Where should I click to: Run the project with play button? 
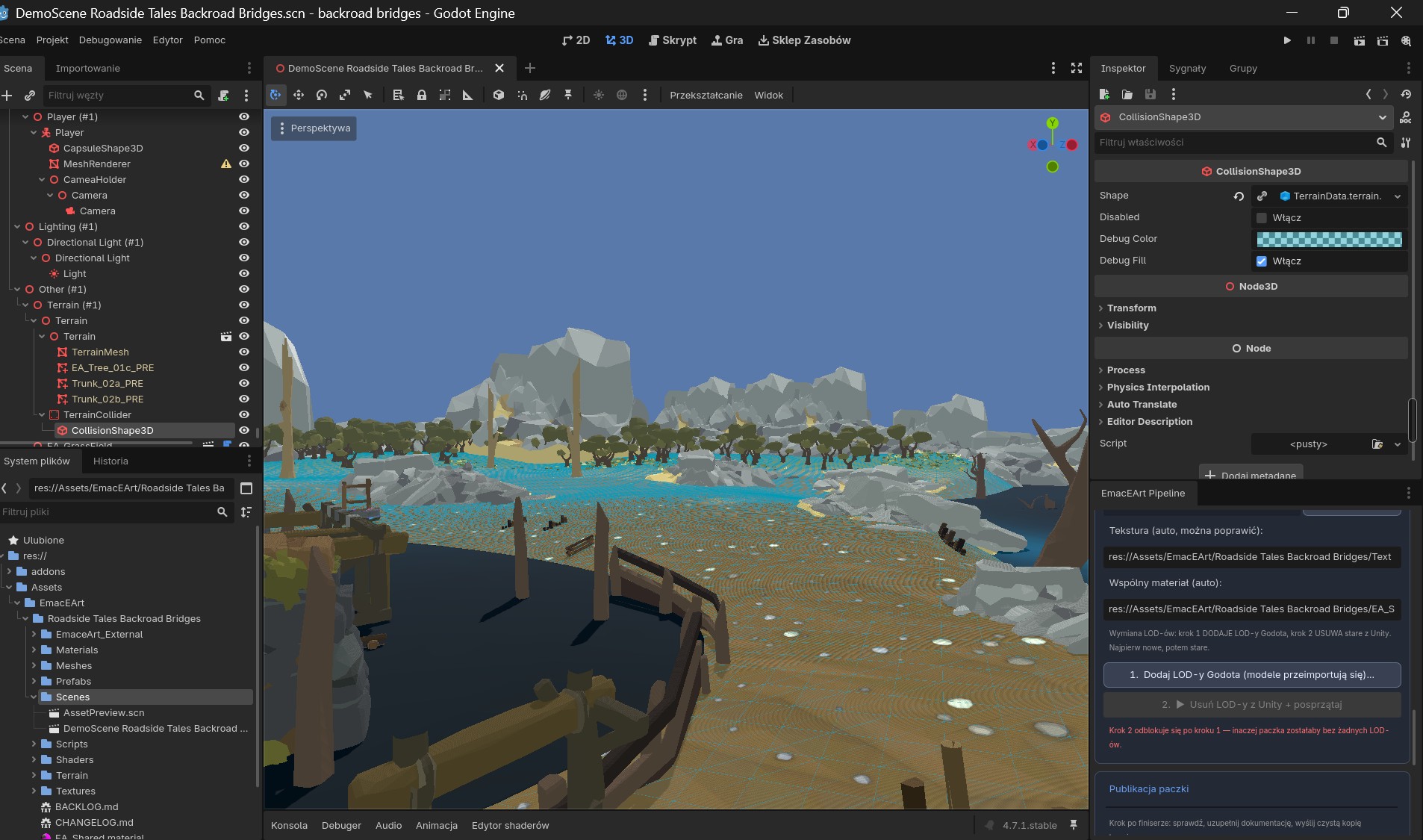point(1287,40)
